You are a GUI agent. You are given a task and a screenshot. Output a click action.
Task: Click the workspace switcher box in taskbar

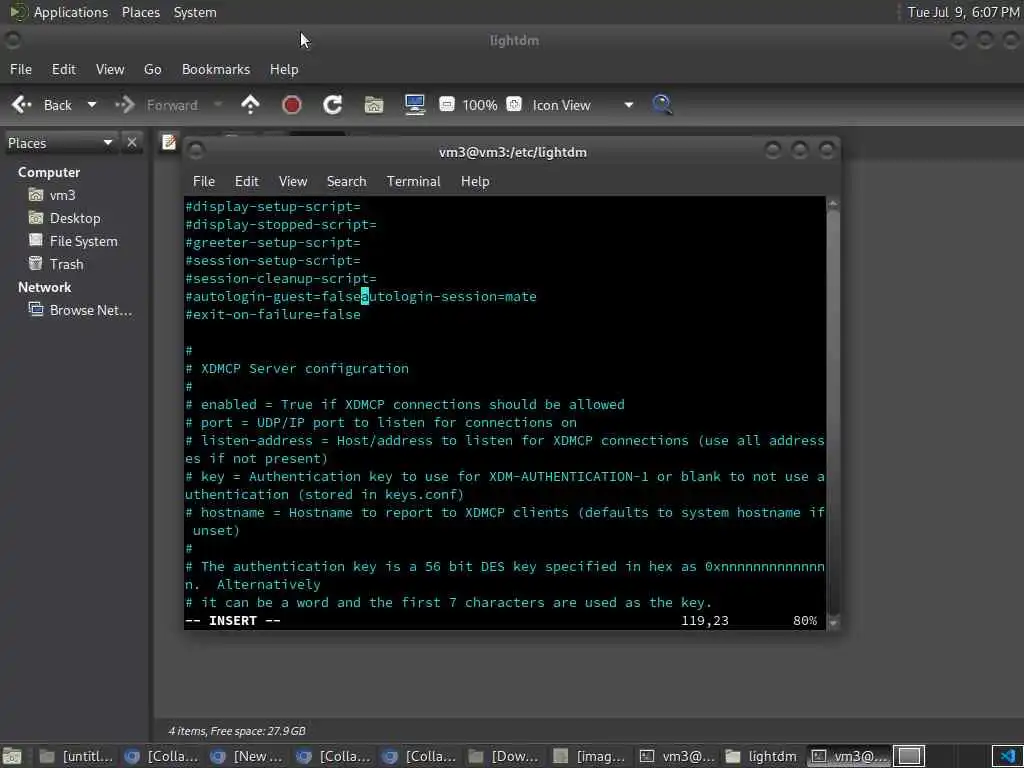tap(909, 756)
